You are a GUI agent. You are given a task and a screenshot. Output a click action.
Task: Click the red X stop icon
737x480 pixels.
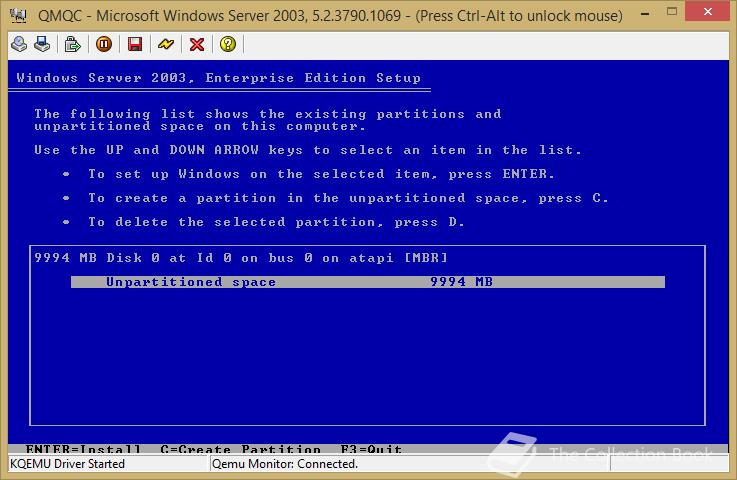tap(197, 44)
